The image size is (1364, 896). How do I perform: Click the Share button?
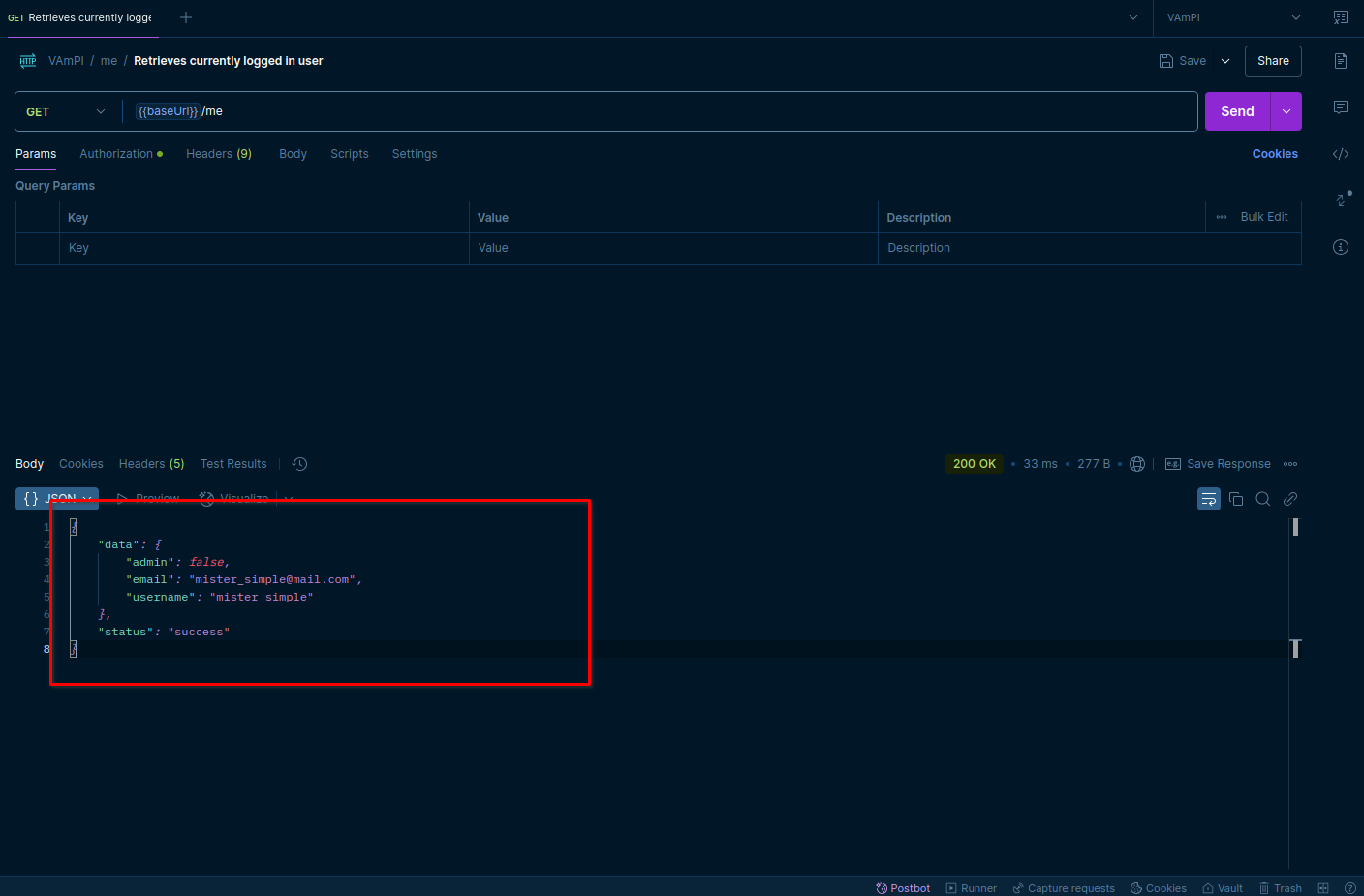(x=1273, y=61)
